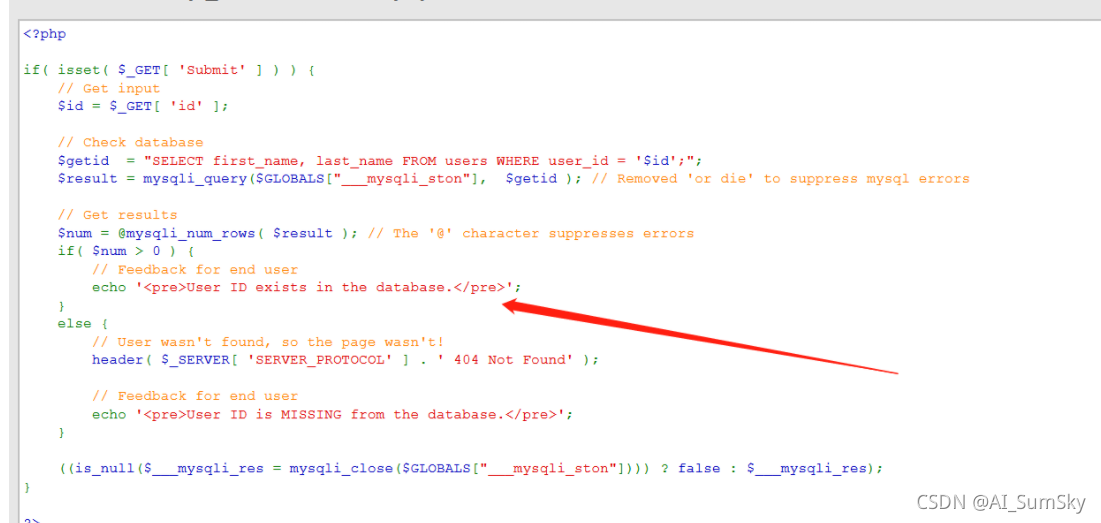
Task: Click the second '// Feedback for end user' comment
Action: pos(195,396)
